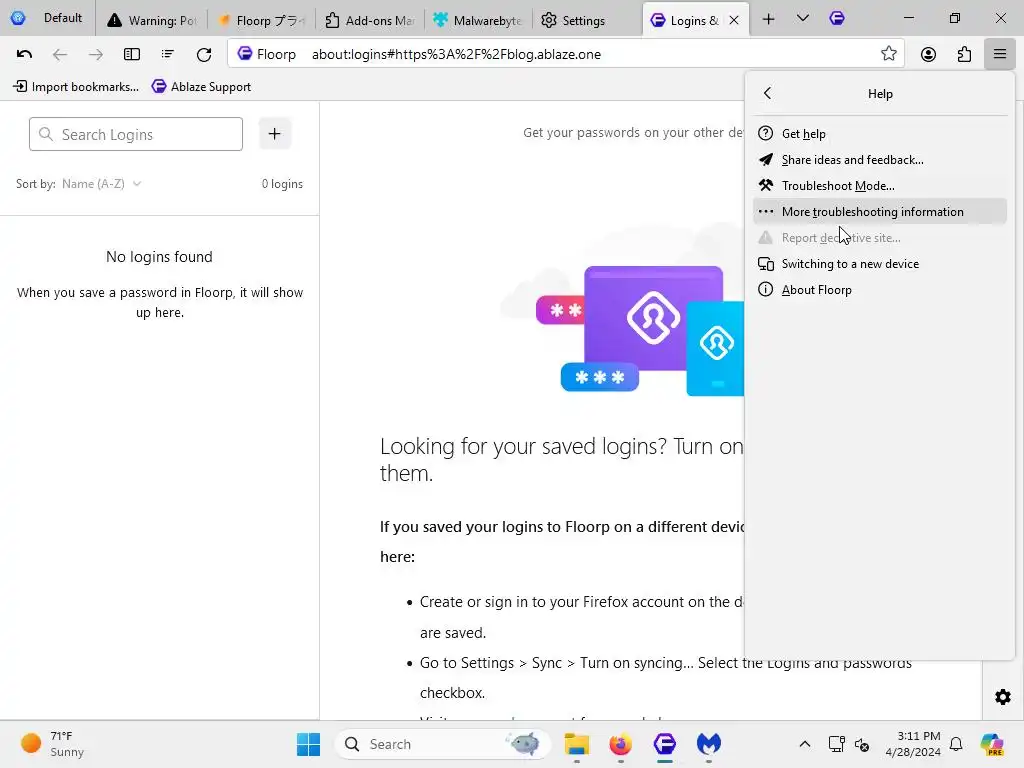
Task: Expand the list all tabs chevron
Action: click(x=803, y=18)
